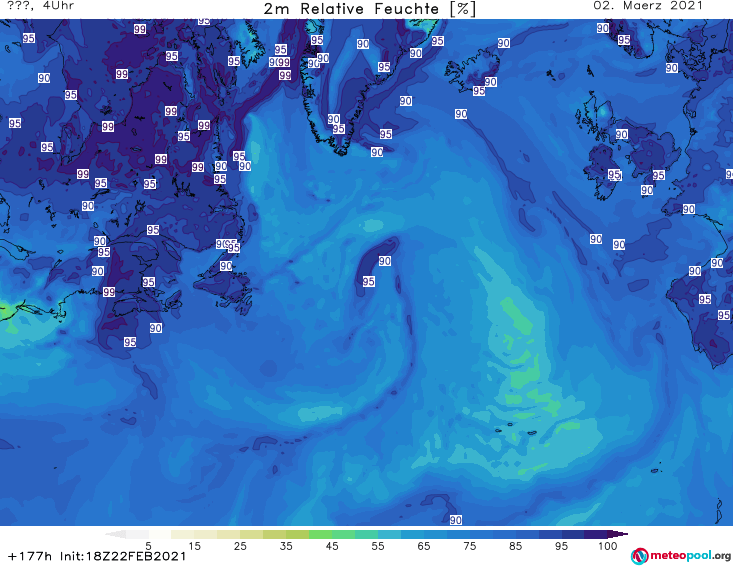The height and width of the screenshot is (566, 733).
Task: Click the meteopool.org logo
Action: [680, 556]
